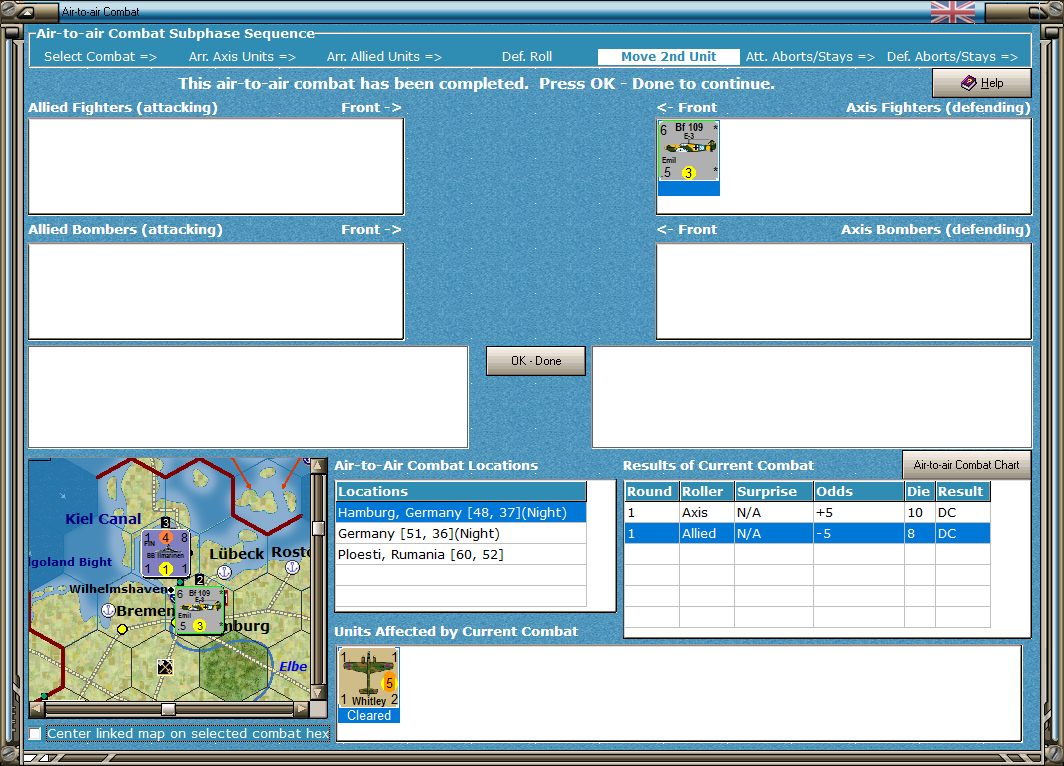Click the OK - Done button
1064x766 pixels.
[x=535, y=361]
